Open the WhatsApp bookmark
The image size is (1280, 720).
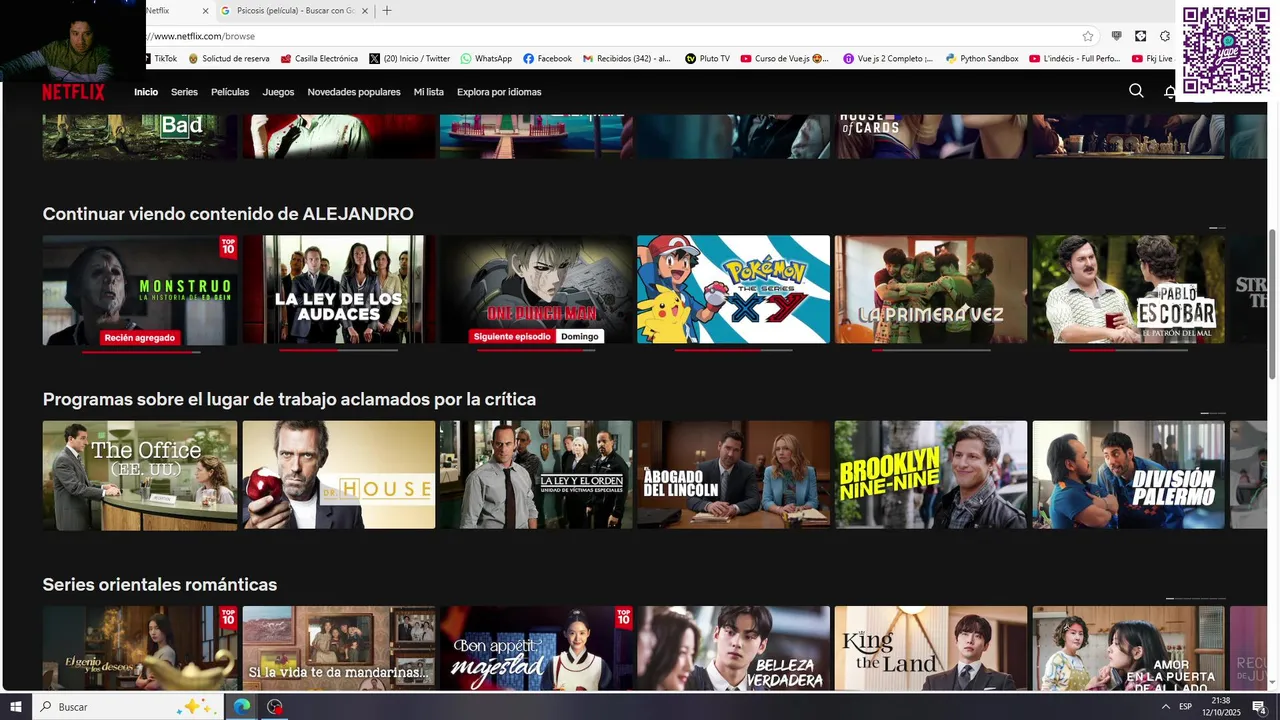point(486,59)
